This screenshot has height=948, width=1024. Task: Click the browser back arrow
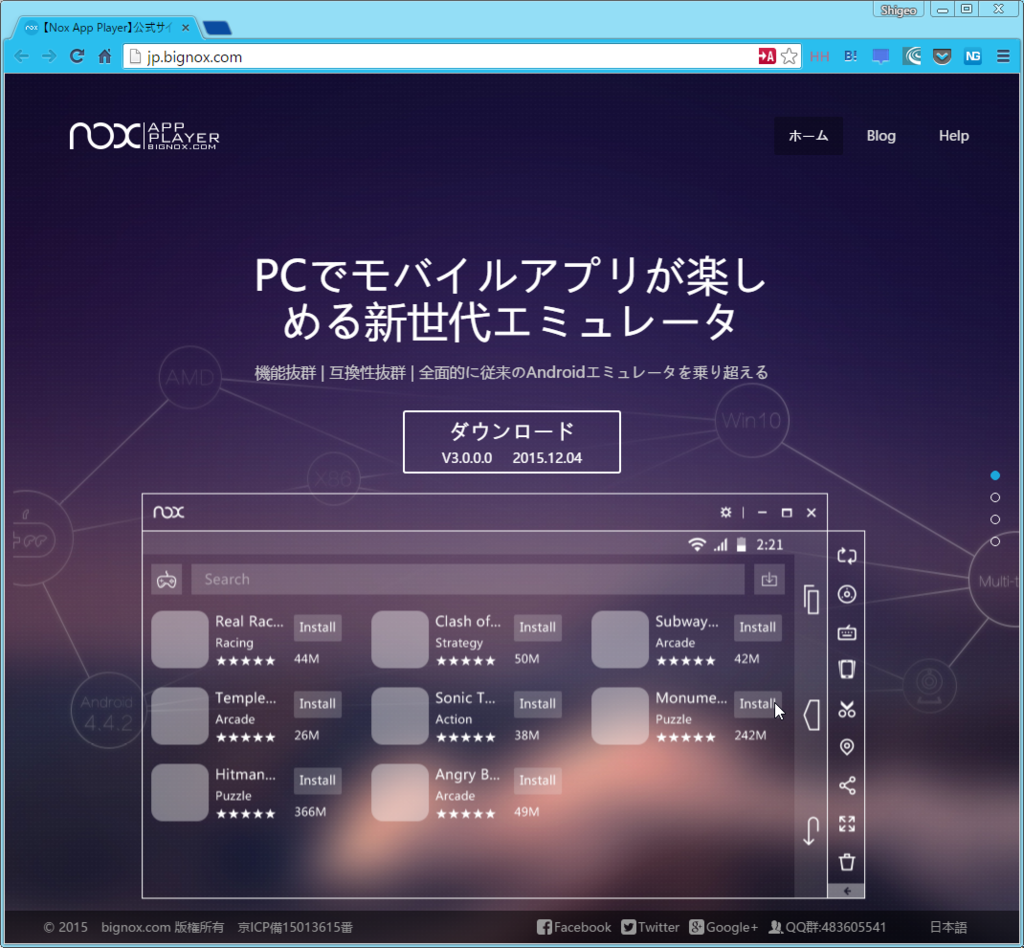[22, 56]
